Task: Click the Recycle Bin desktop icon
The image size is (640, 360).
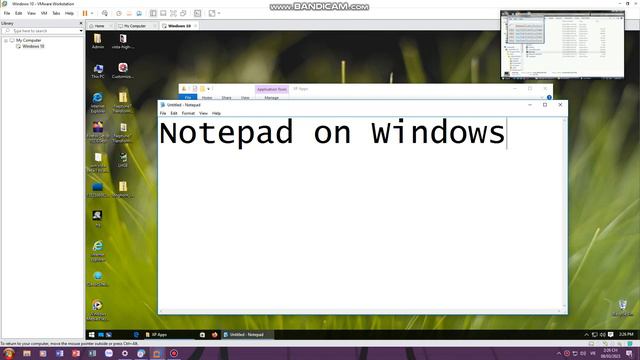Action: [622, 308]
